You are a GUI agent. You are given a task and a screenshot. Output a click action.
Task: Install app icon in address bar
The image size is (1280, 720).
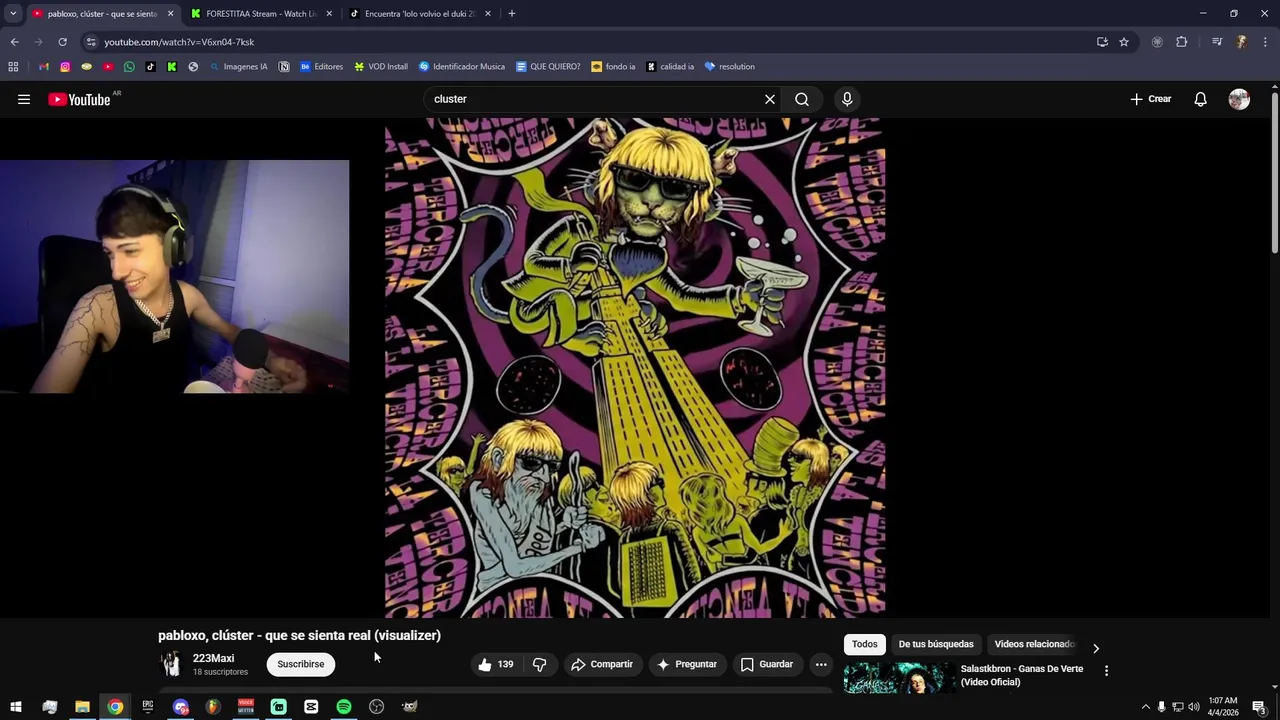1102,42
